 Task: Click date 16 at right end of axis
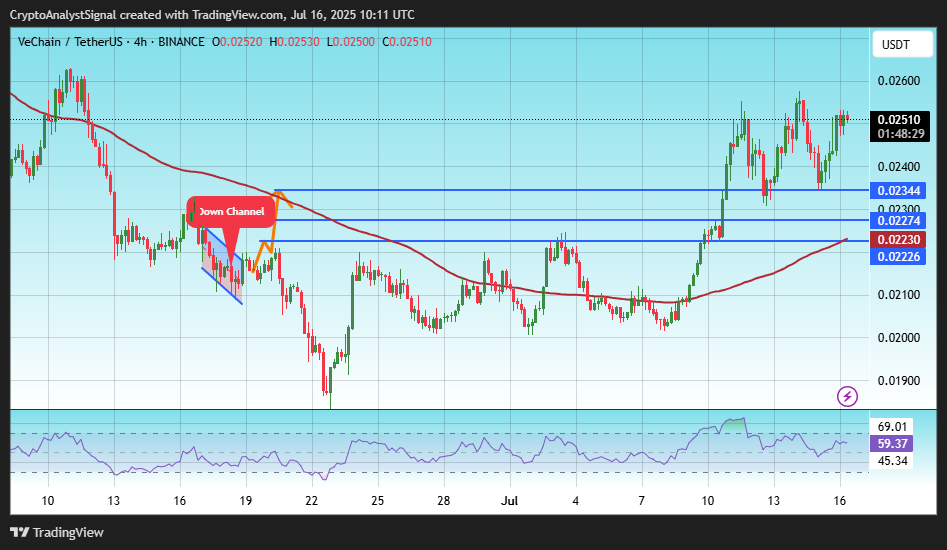click(839, 500)
